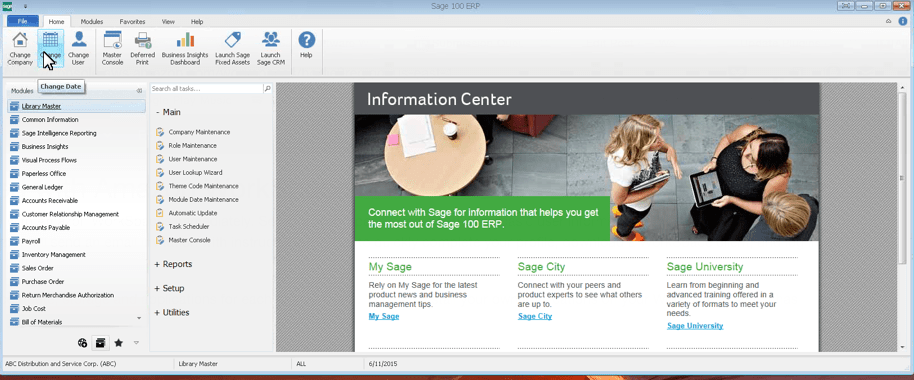Collapse the Modules pane with arrow icon
914x380 pixels.
pyautogui.click(x=139, y=90)
